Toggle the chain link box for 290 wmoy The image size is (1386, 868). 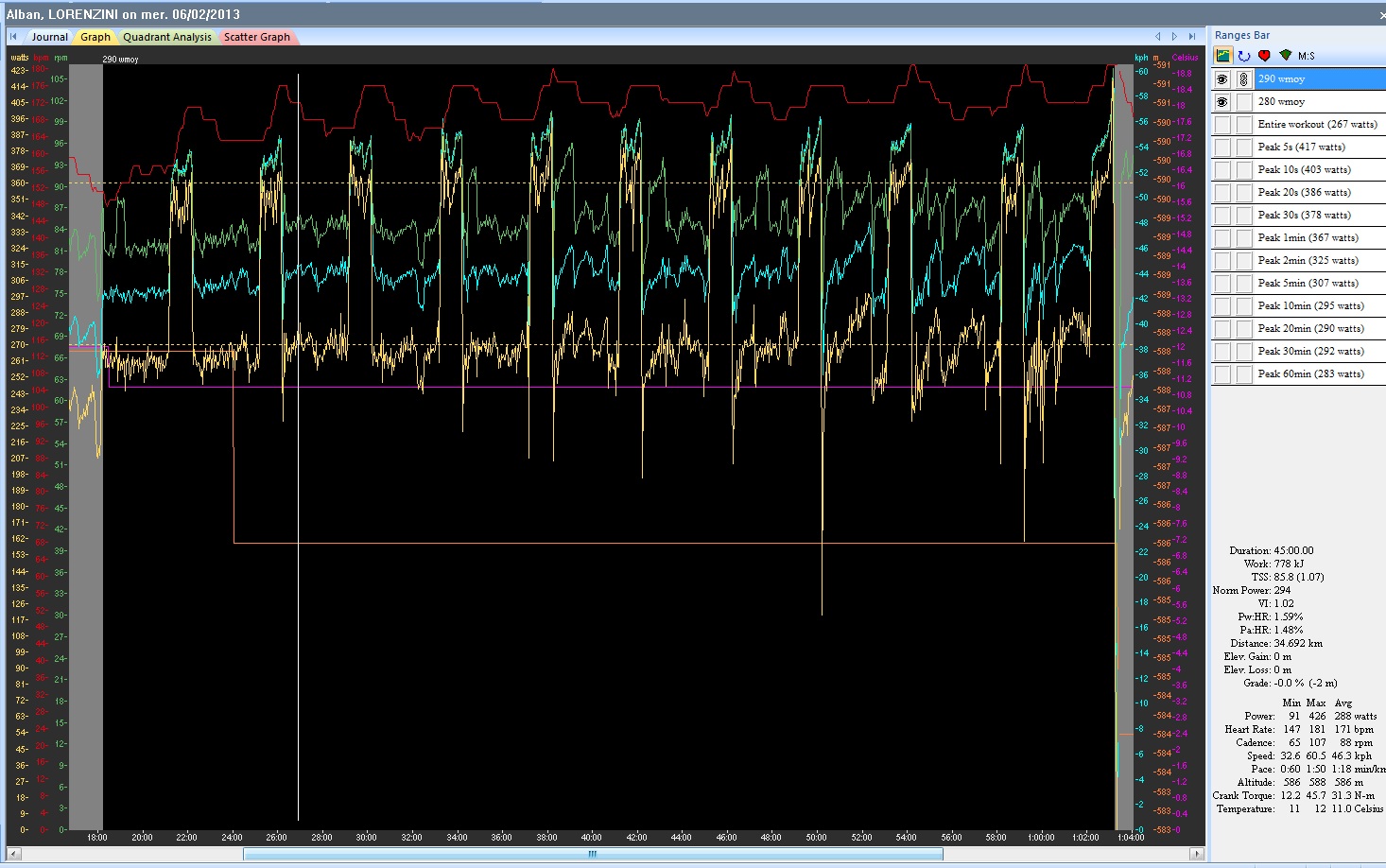pos(1244,79)
